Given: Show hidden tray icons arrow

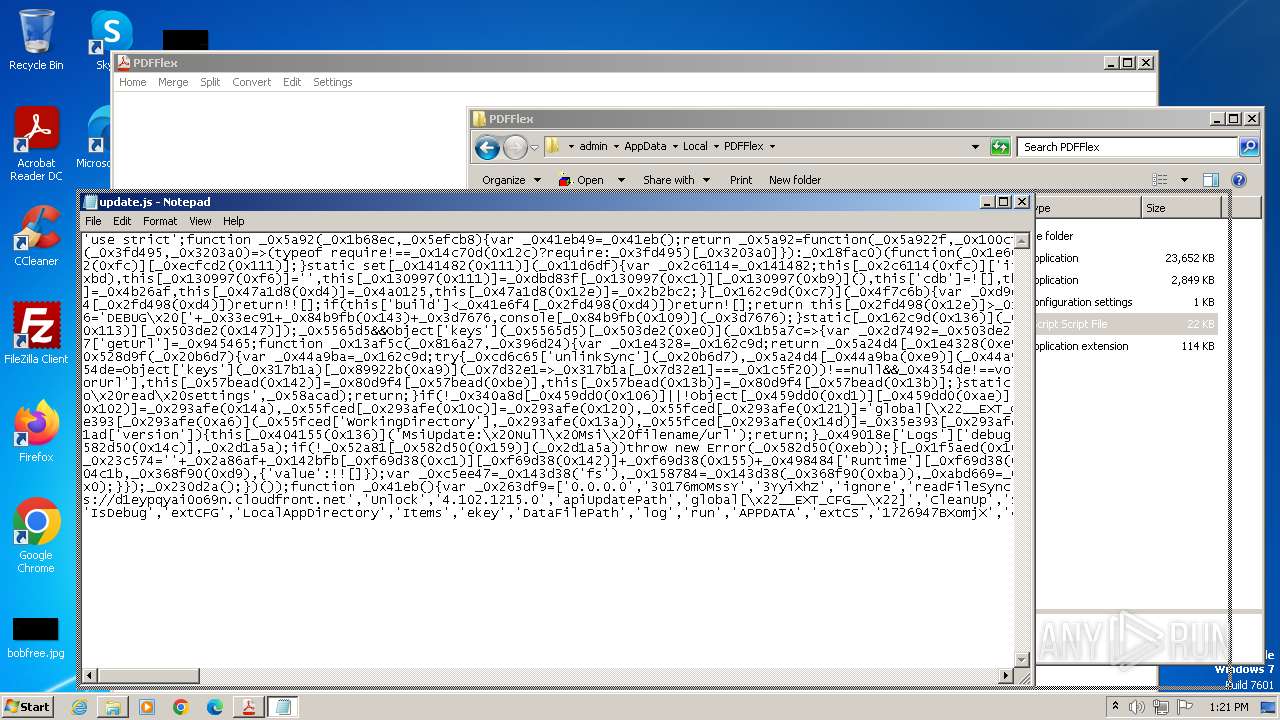Looking at the screenshot, I should [1116, 707].
